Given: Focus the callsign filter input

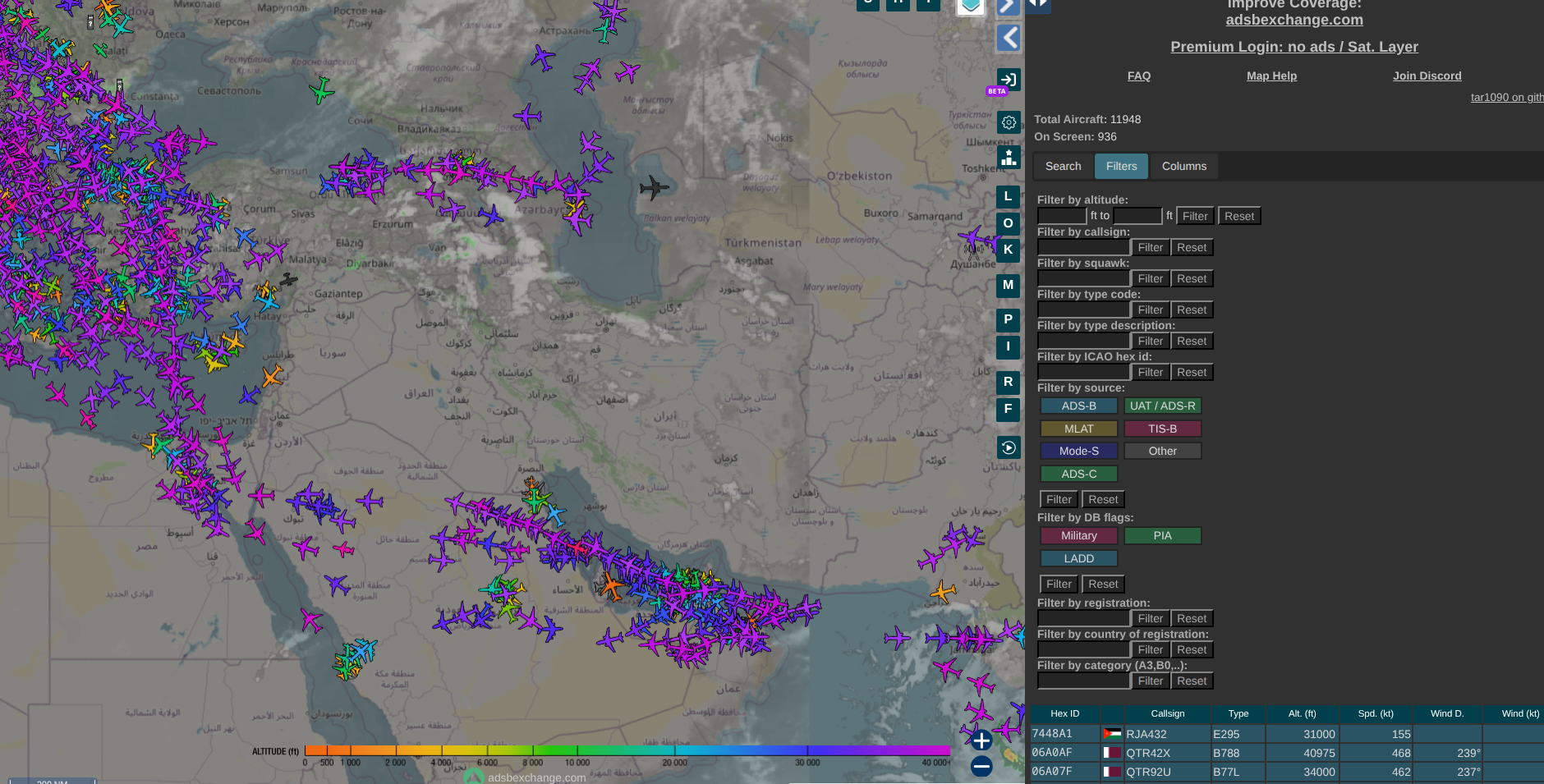Looking at the screenshot, I should pyautogui.click(x=1083, y=247).
